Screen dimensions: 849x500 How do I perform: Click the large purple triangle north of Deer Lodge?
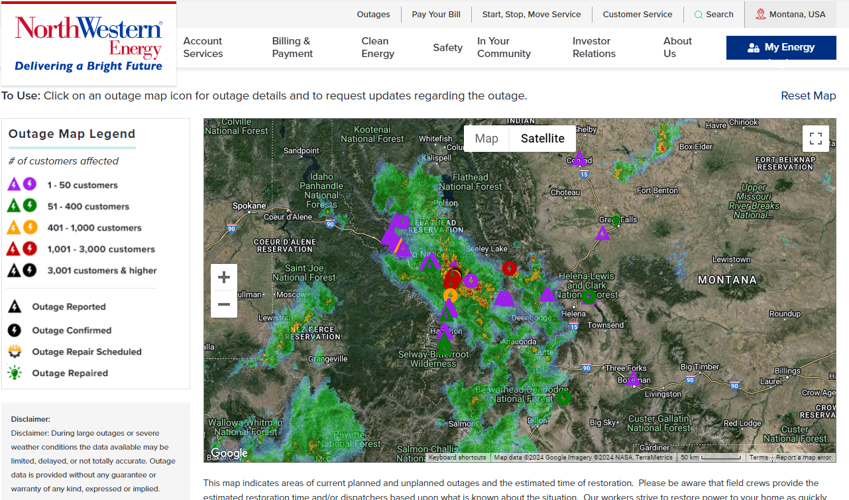tap(504, 297)
